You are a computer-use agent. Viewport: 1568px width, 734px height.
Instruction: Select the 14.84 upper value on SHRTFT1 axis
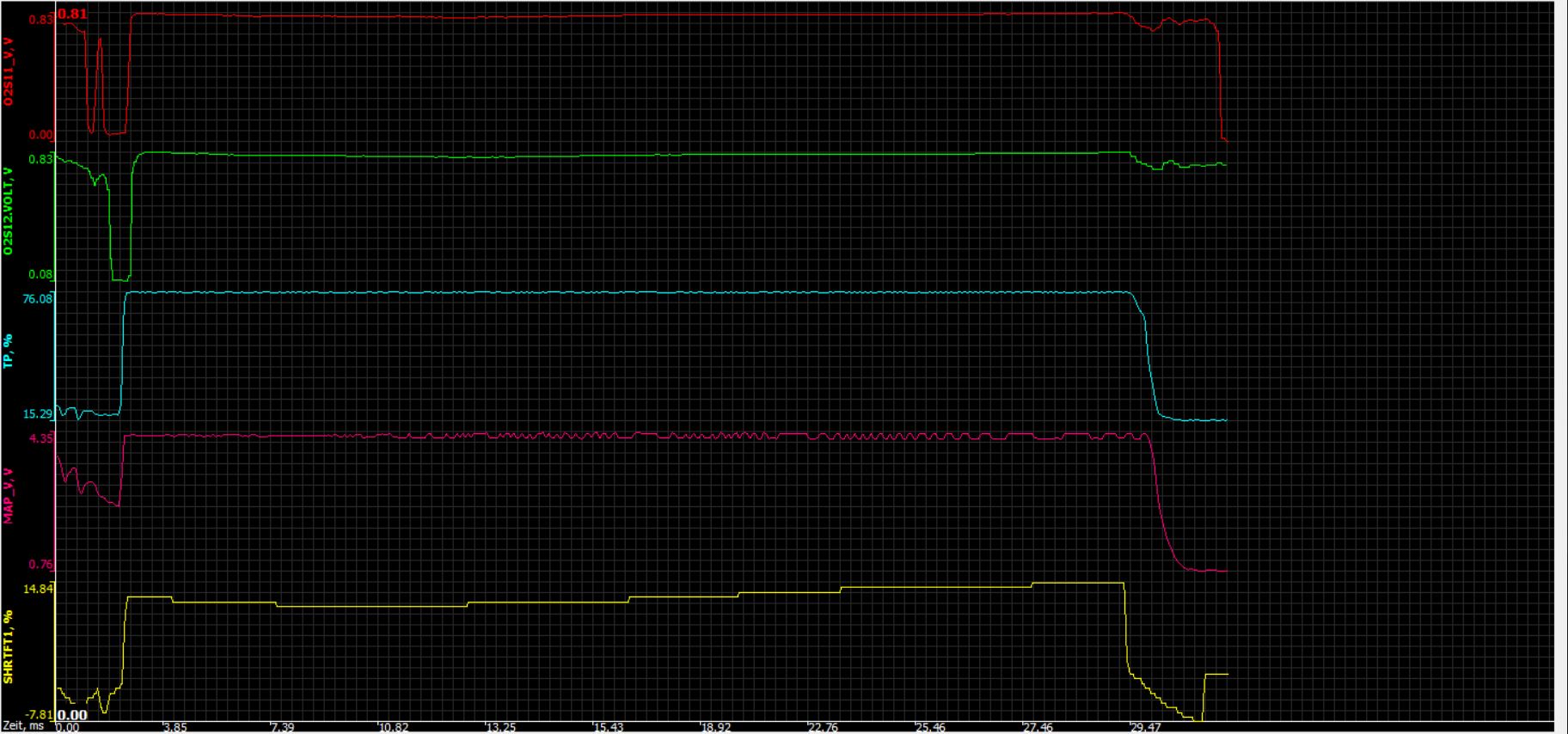pyautogui.click(x=39, y=589)
